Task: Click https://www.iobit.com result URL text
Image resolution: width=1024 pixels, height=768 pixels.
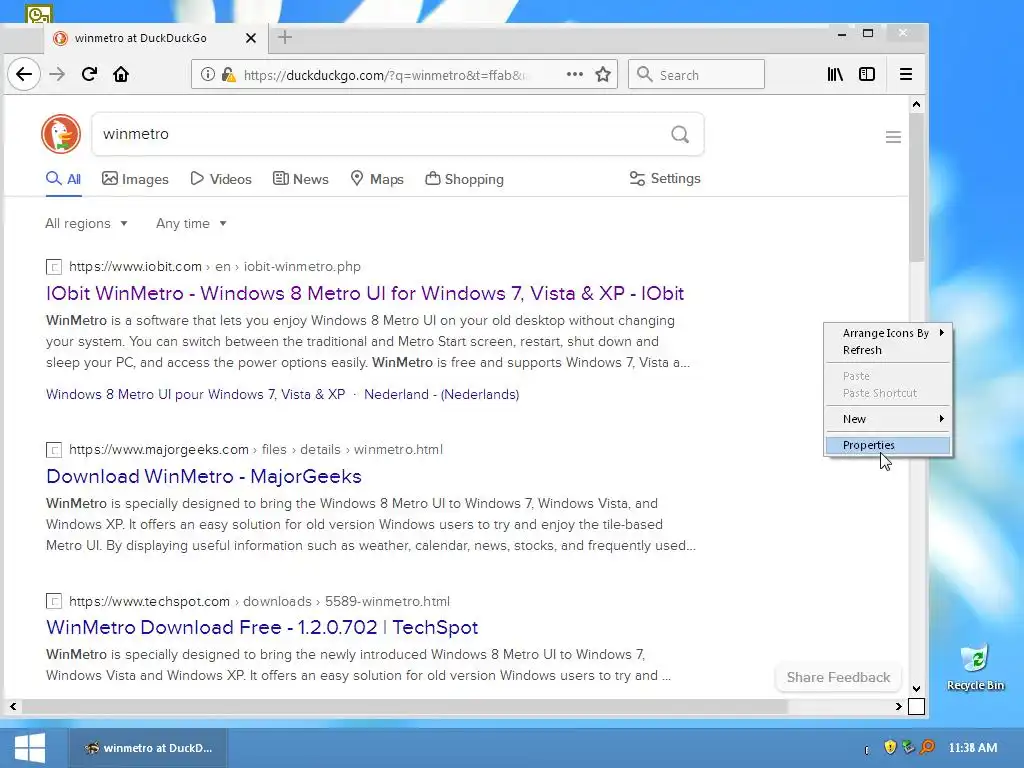Action: pyautogui.click(x=135, y=266)
